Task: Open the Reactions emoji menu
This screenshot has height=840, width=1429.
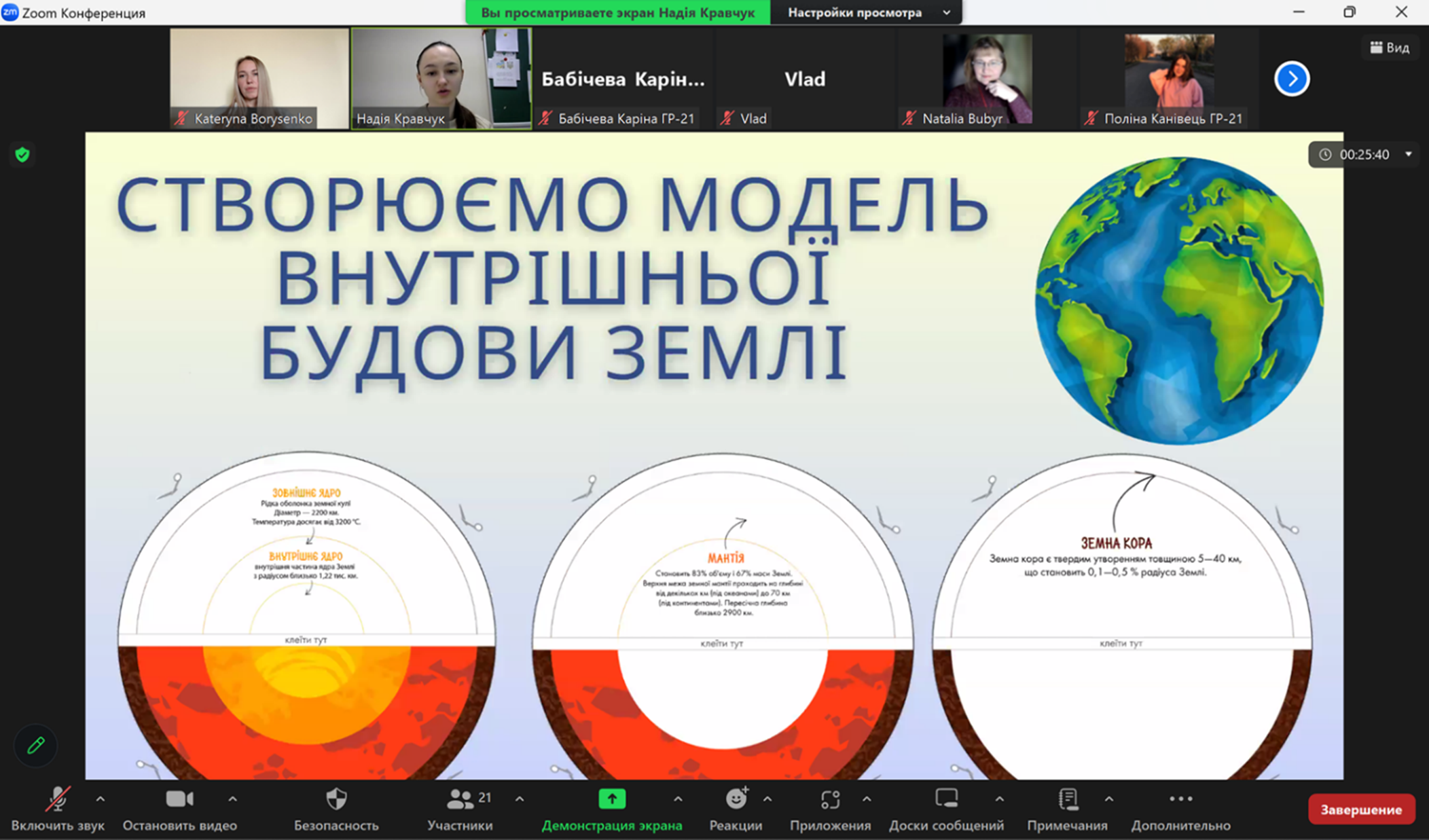Action: (x=736, y=800)
